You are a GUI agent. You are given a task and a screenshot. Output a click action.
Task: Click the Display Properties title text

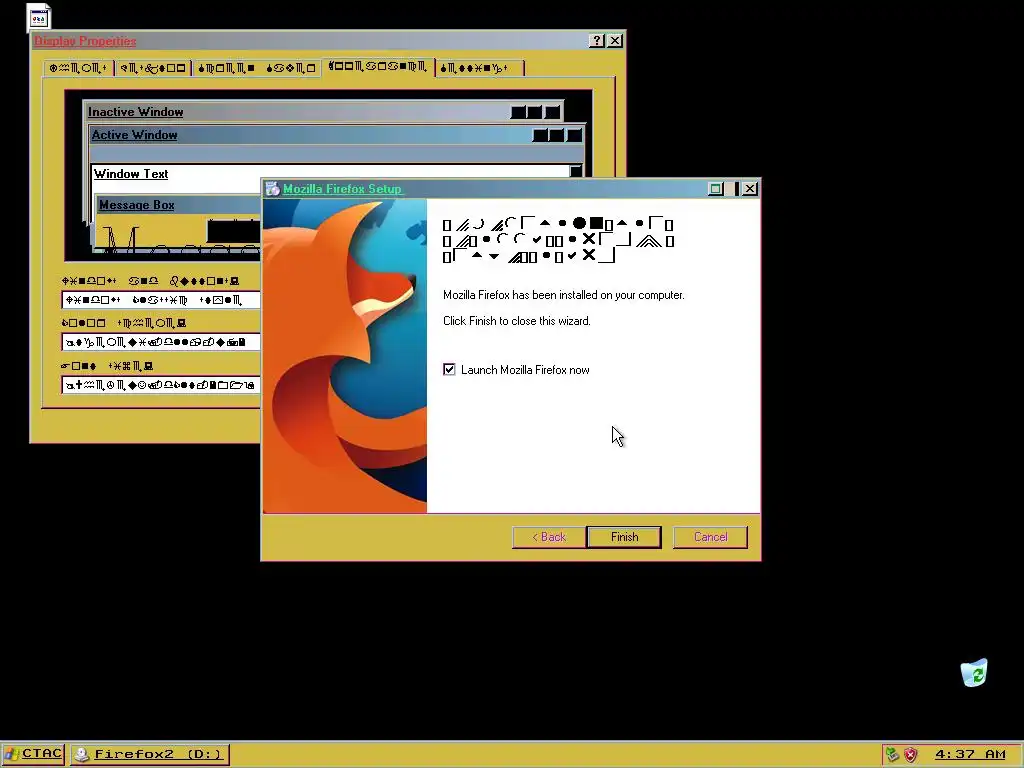pyautogui.click(x=85, y=40)
